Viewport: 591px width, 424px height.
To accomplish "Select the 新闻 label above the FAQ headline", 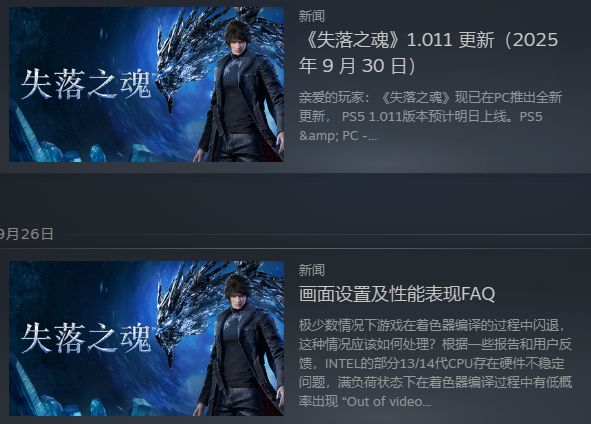I will 312,270.
